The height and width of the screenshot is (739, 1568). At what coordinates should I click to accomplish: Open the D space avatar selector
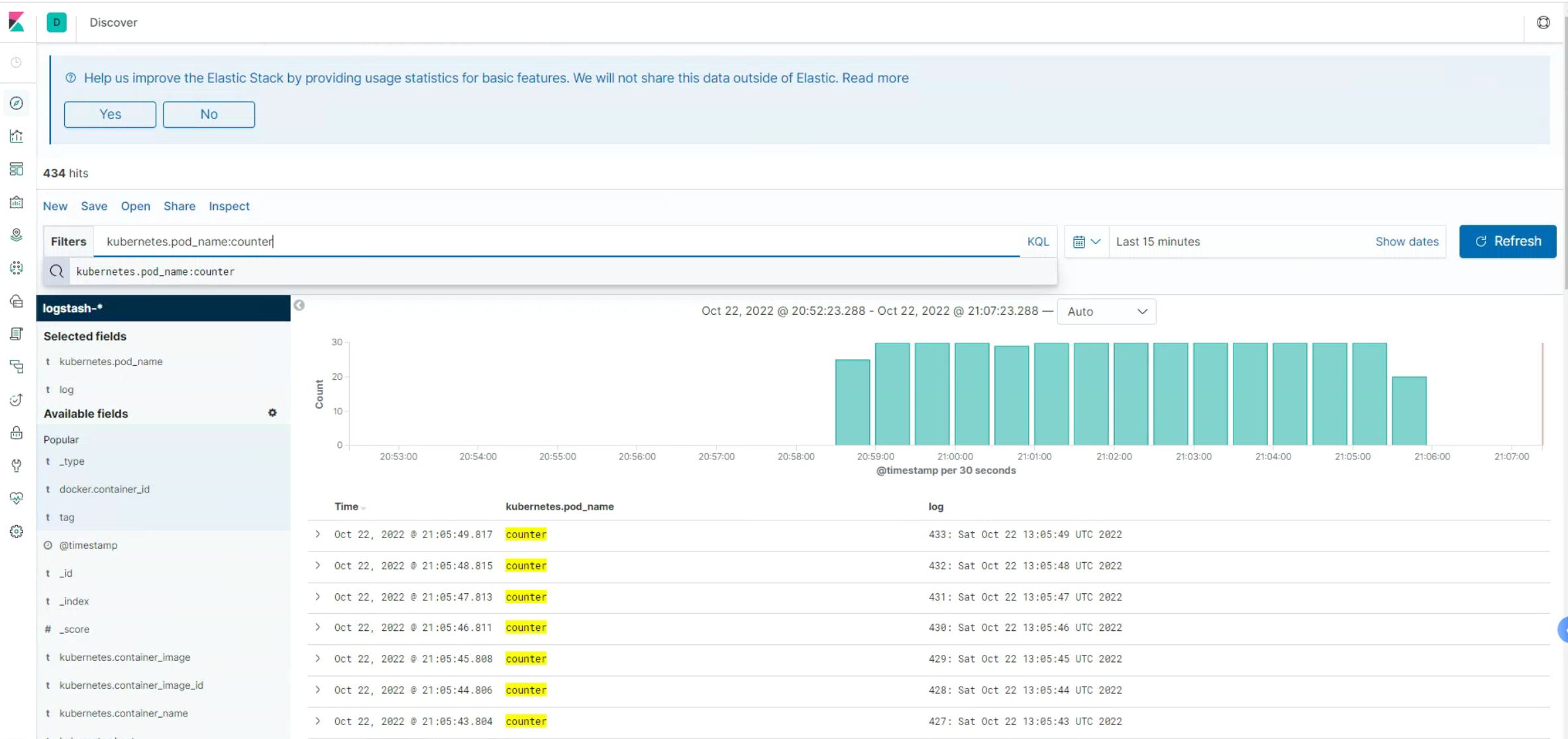click(x=56, y=22)
